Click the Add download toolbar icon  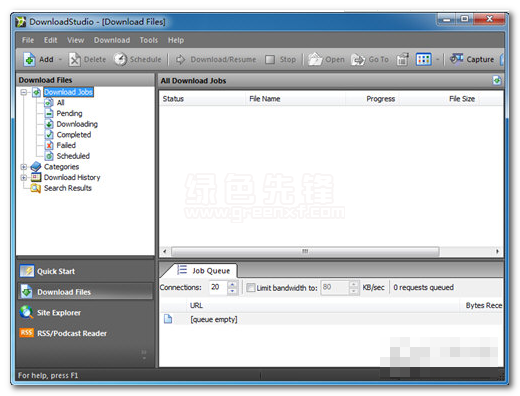tap(29, 59)
